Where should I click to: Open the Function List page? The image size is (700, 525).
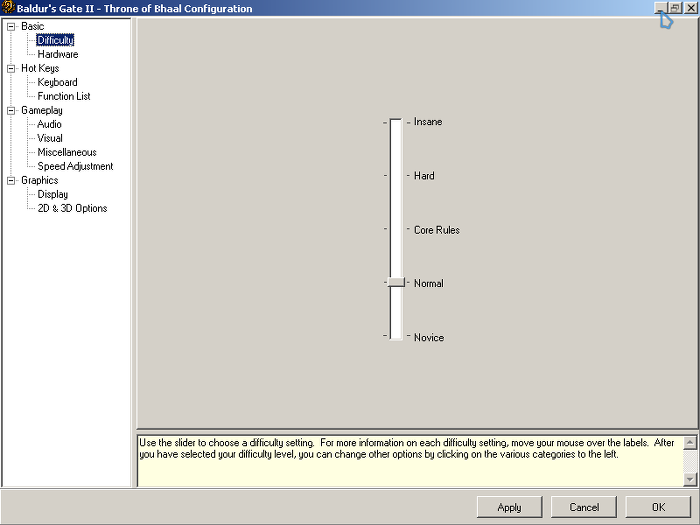(x=64, y=96)
